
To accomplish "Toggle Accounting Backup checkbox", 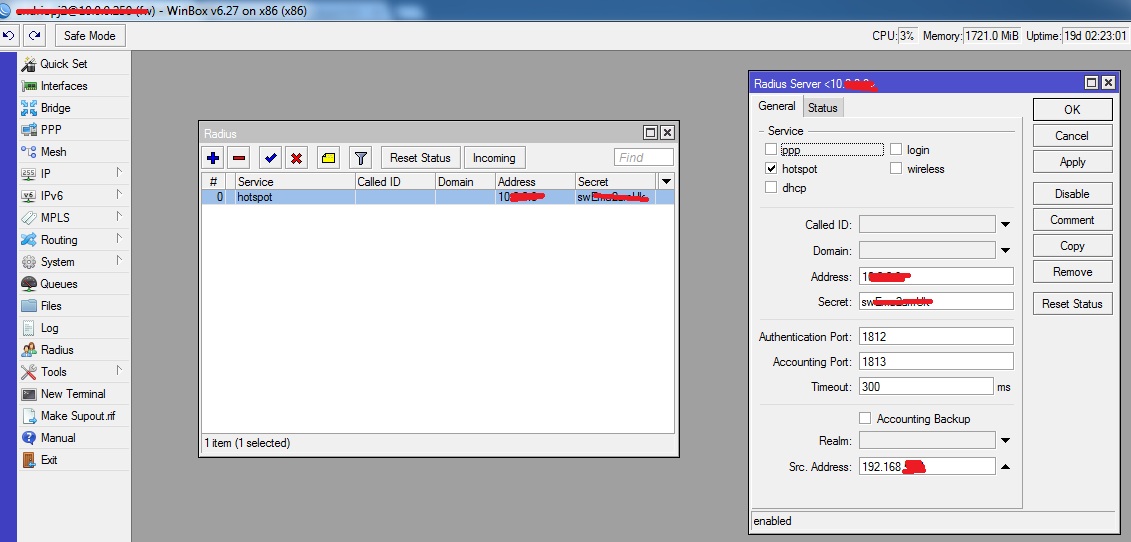I will 866,419.
